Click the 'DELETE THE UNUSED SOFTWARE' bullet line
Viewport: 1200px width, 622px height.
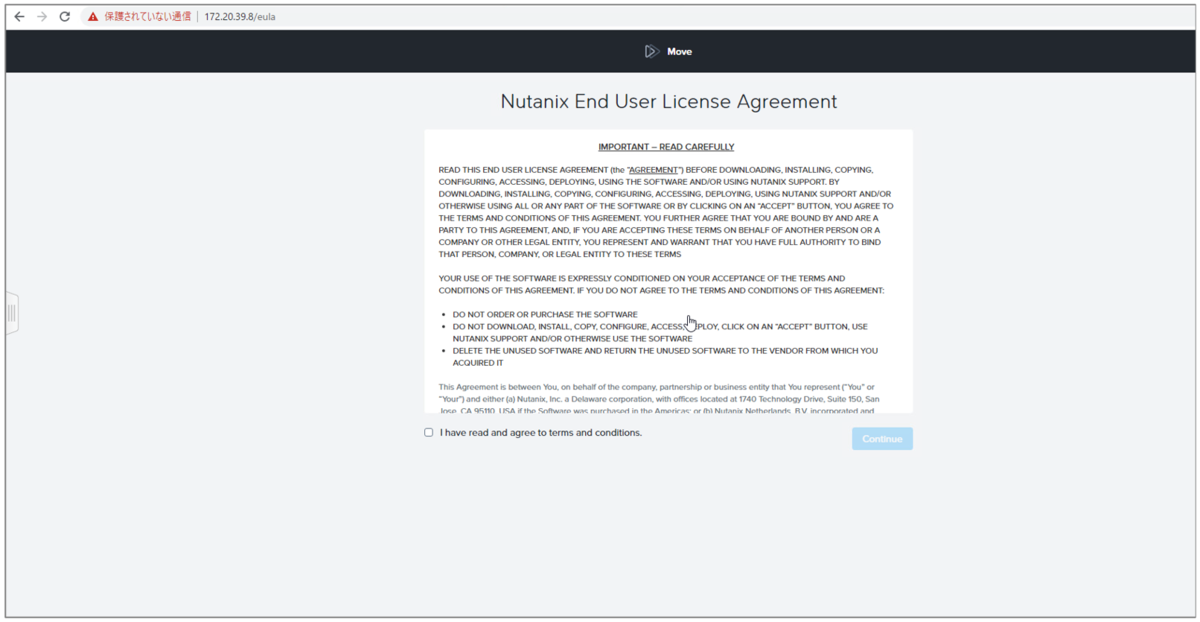pos(665,357)
